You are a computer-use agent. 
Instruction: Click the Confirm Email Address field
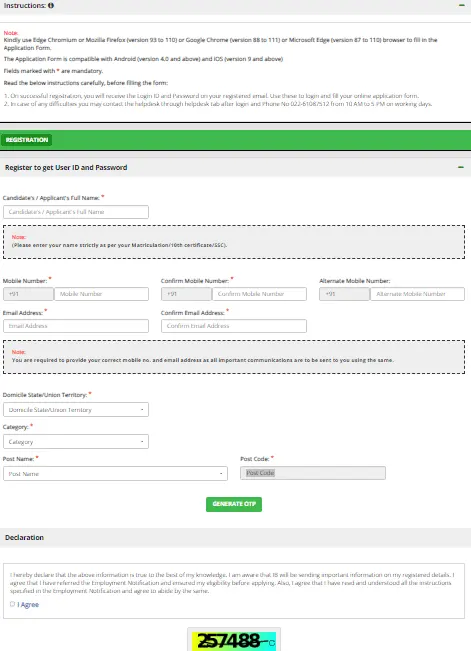[234, 326]
